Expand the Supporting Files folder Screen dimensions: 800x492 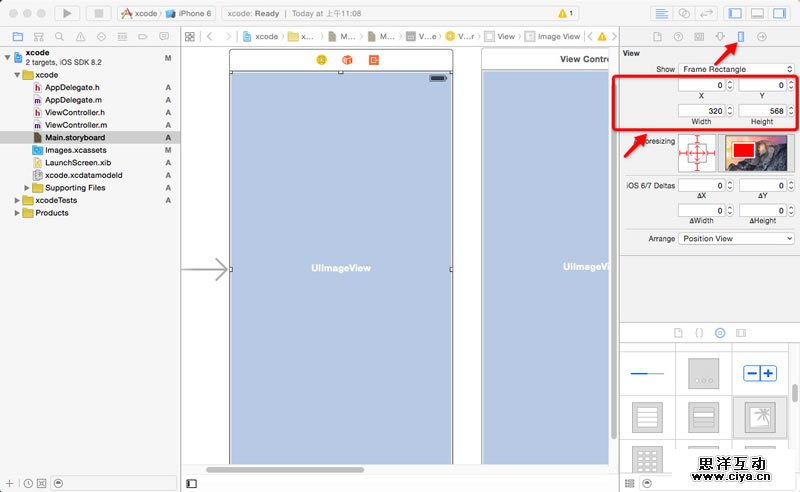[x=26, y=188]
